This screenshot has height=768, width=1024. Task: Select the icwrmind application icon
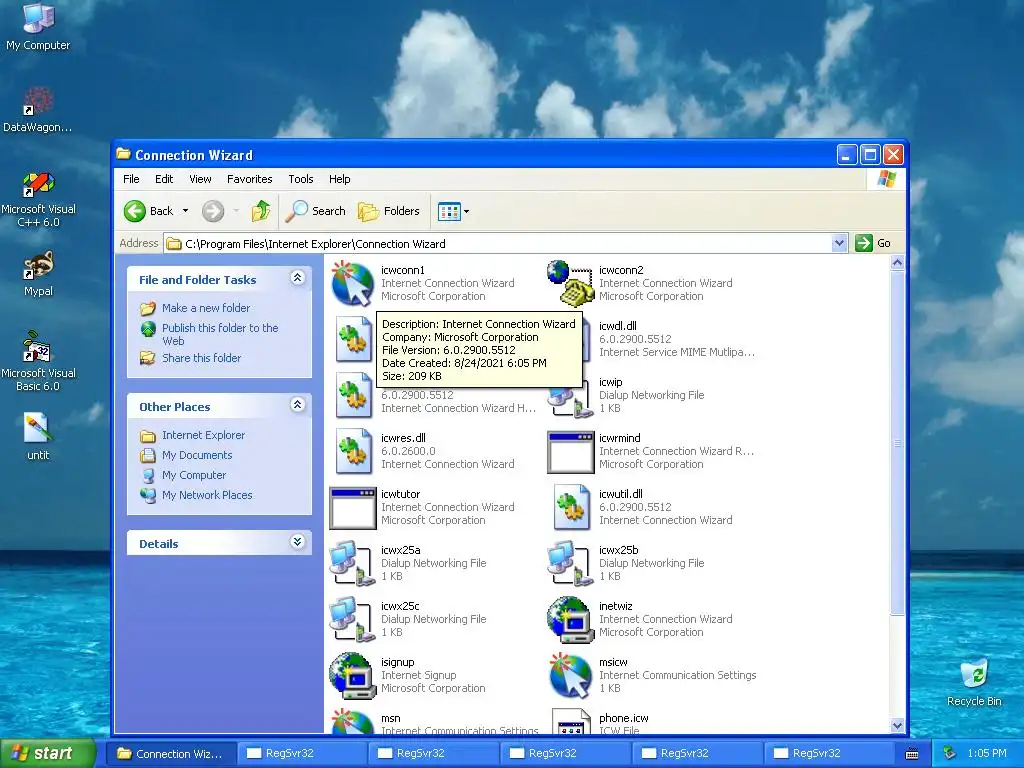[x=570, y=452]
